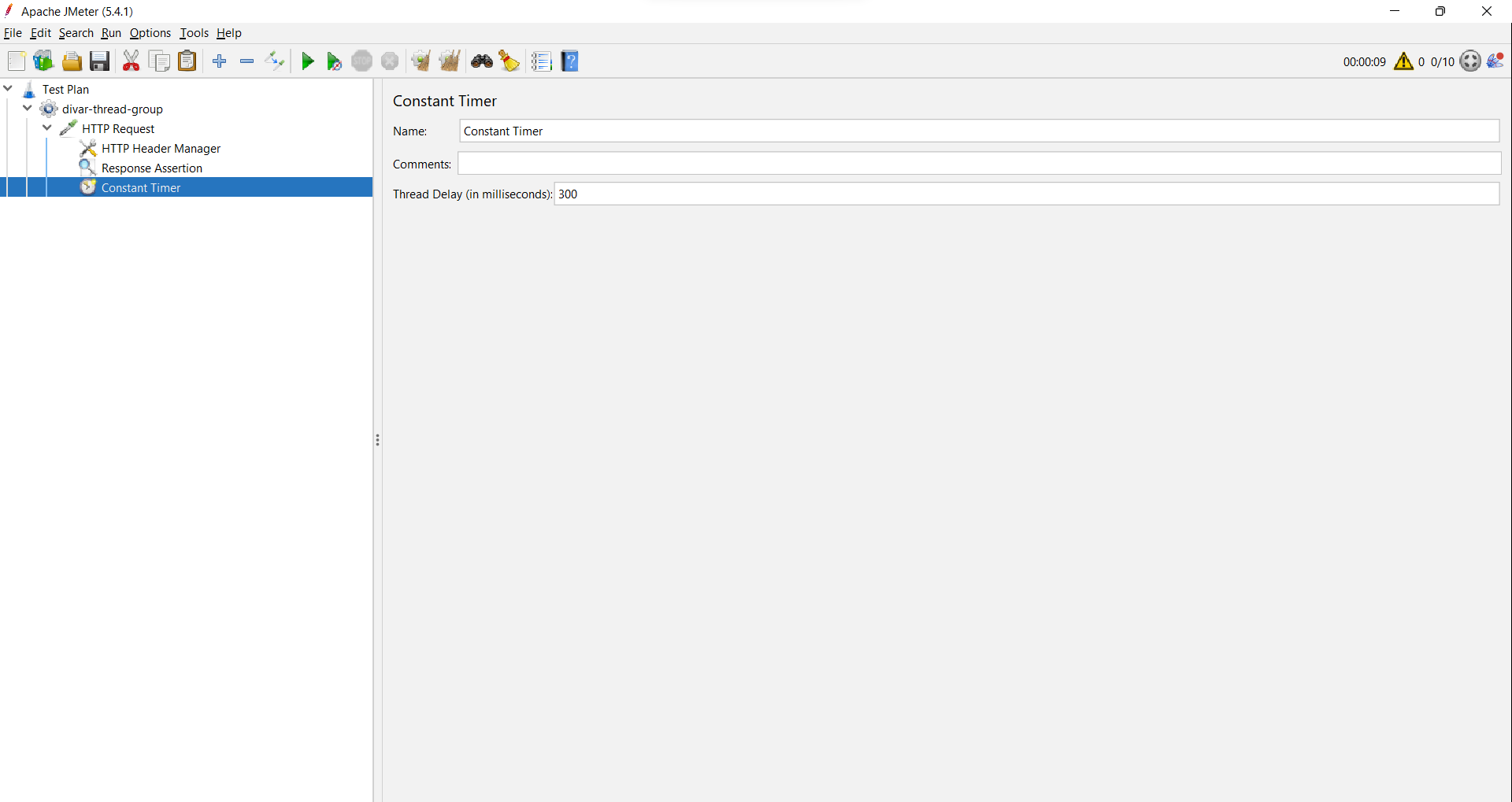Image resolution: width=1512 pixels, height=802 pixels.
Task: Open the Templates icon in toolbar
Action: coord(43,61)
